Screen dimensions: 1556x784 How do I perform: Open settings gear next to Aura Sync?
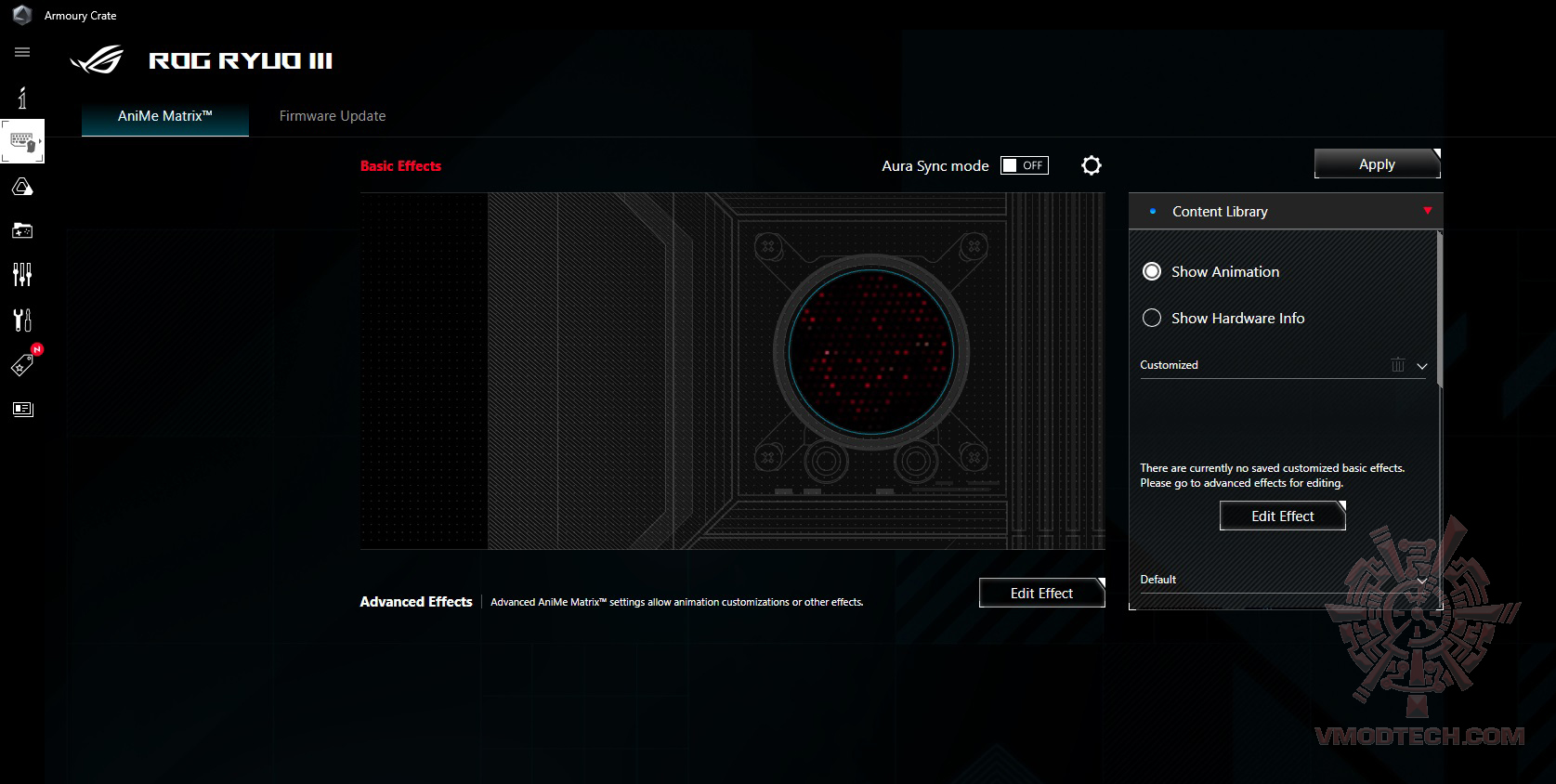(1092, 165)
